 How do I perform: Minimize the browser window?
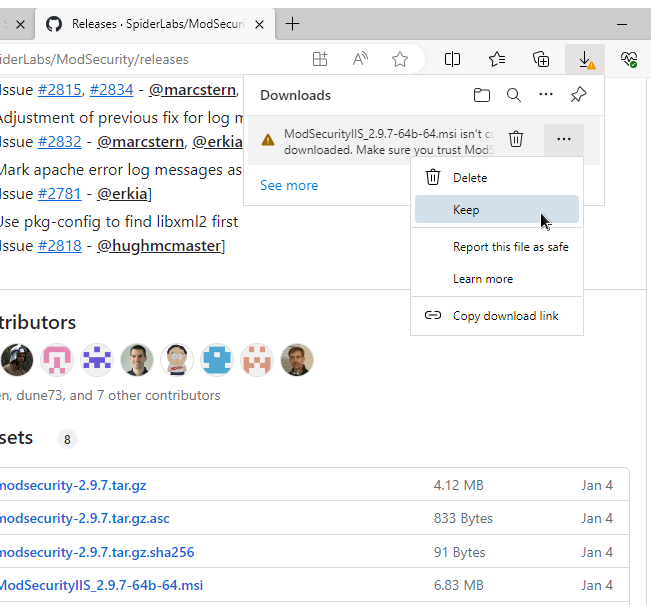622,24
